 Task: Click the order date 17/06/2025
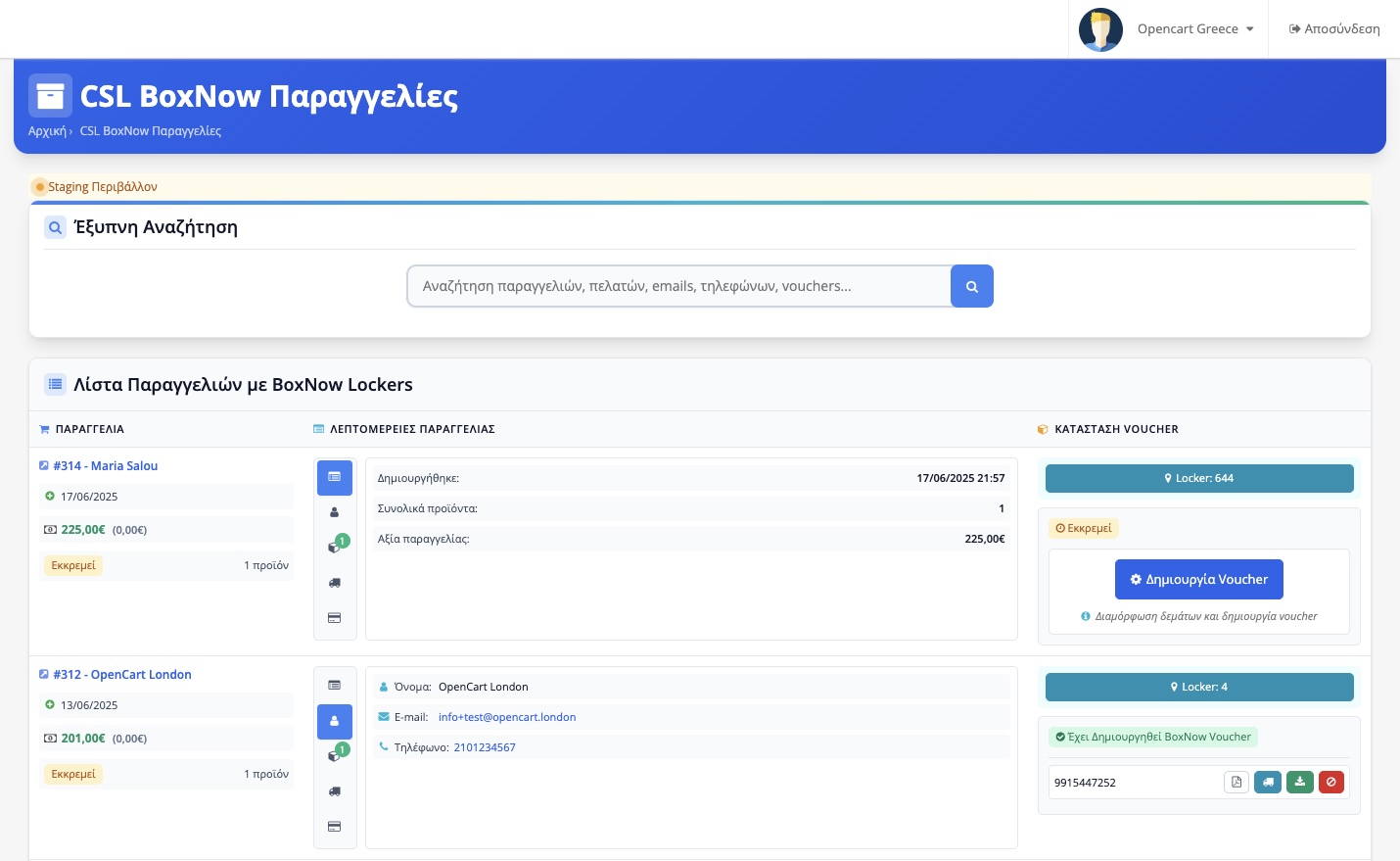coord(89,497)
